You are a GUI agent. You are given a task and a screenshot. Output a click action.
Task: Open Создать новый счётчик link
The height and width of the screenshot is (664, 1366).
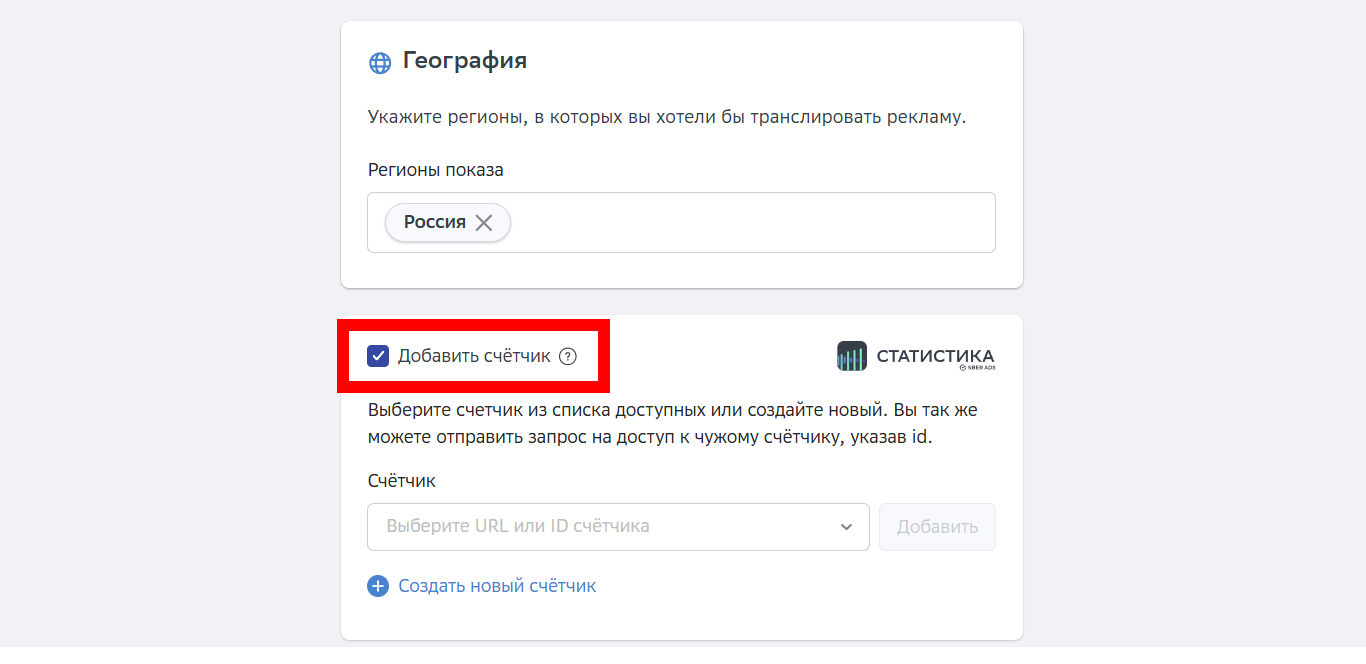pos(497,586)
